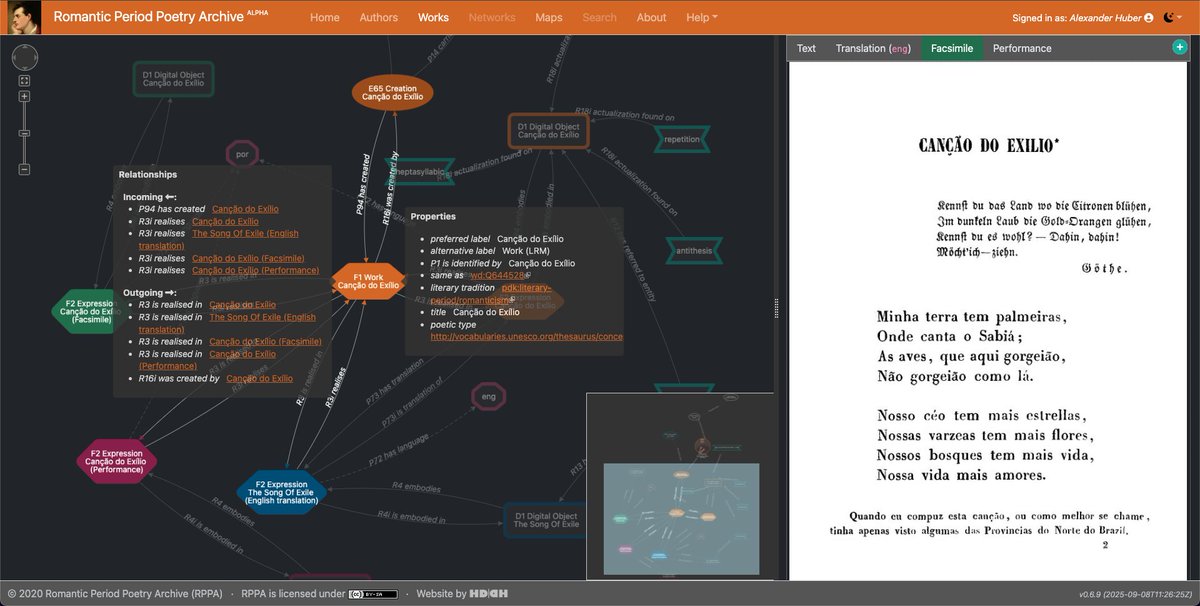The image size is (1200, 606).
Task: Click the 'Properties' panel heading
Action: pos(433,216)
